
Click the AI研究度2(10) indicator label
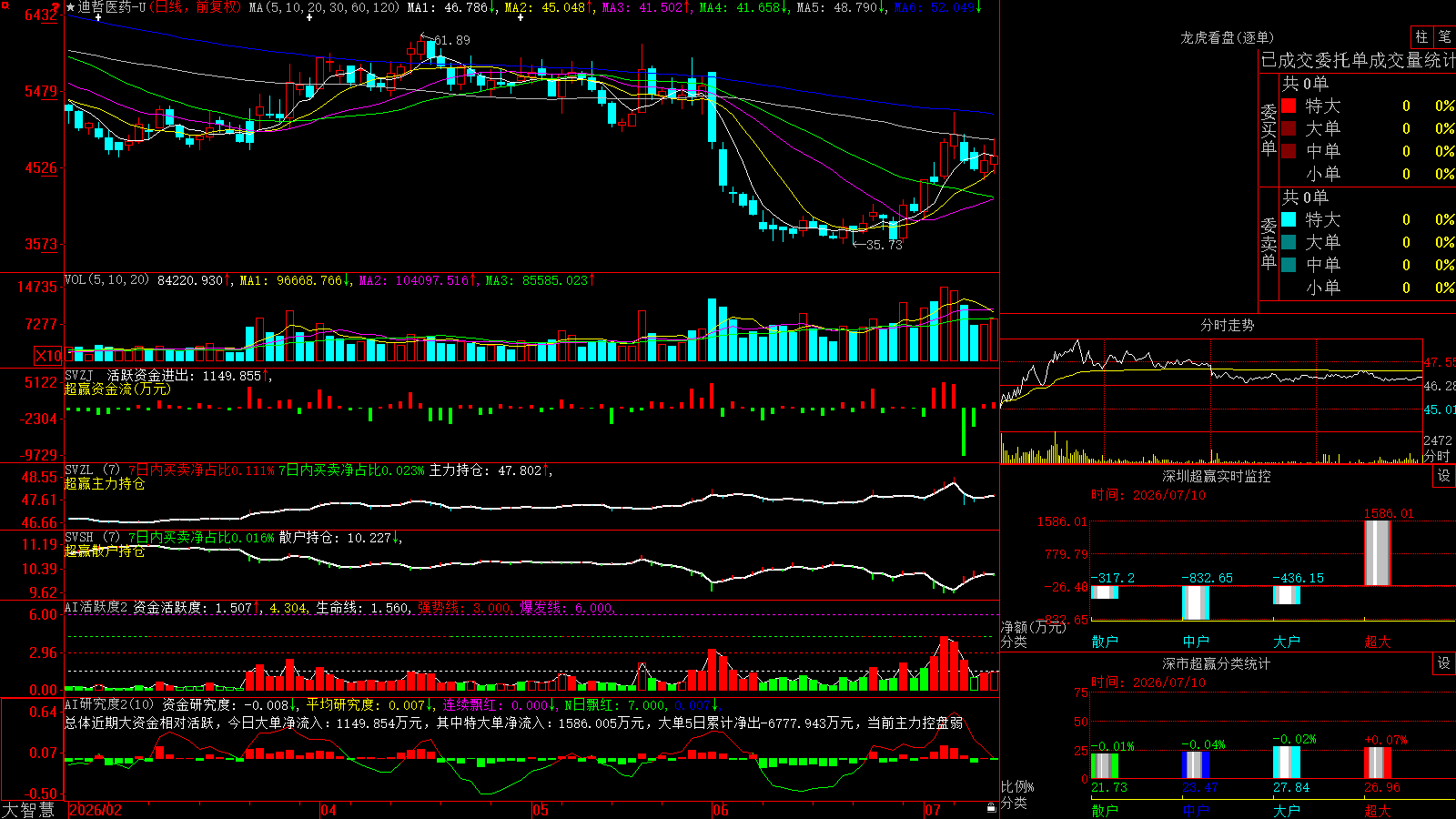pos(110,704)
